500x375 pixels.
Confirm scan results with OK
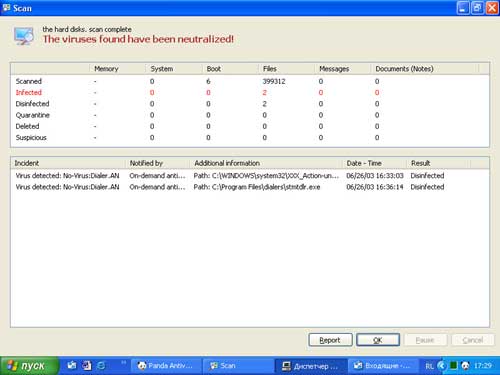[x=378, y=340]
